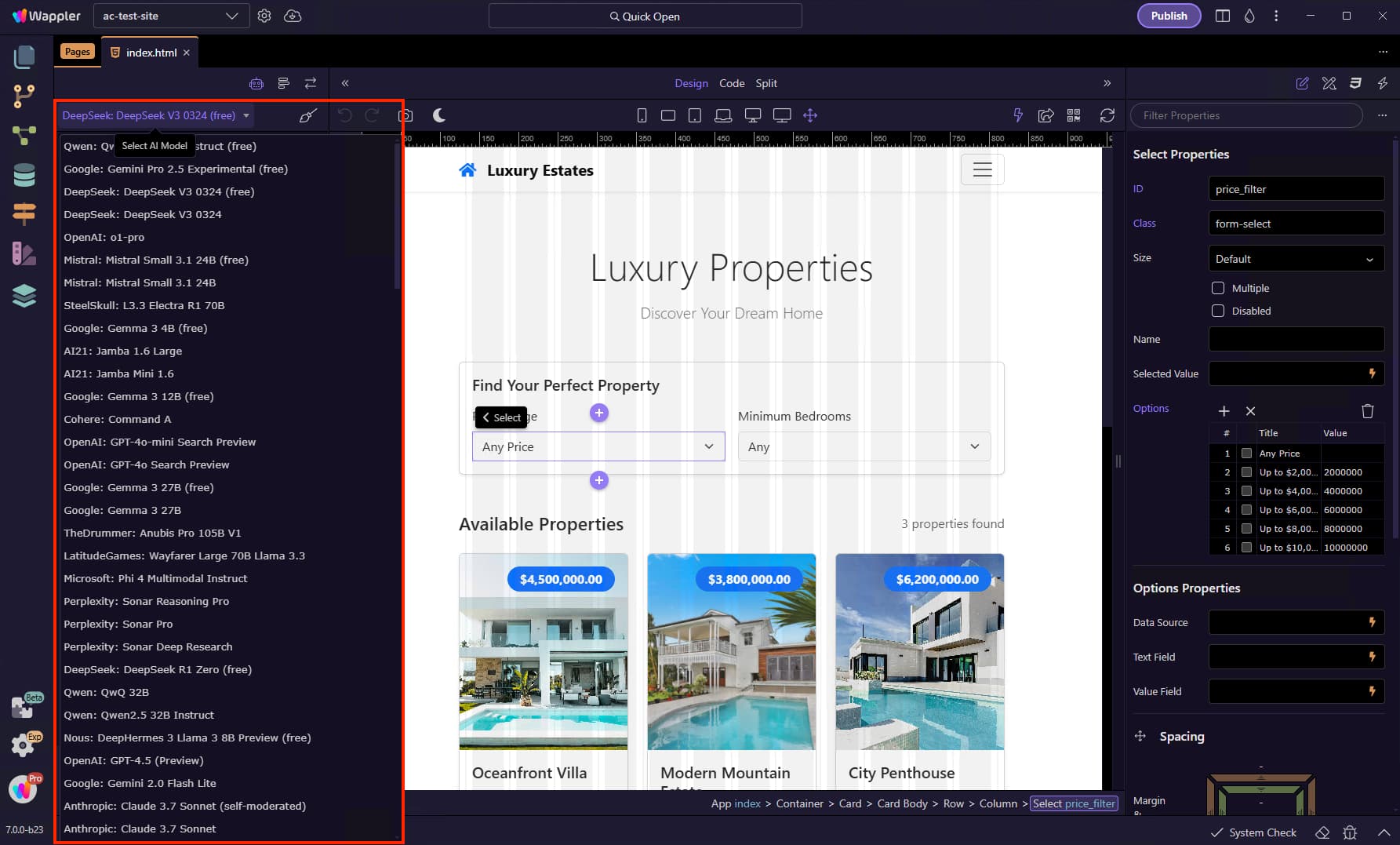Viewport: 1400px width, 845px height.
Task: Open project settings gear icon
Action: point(264,16)
